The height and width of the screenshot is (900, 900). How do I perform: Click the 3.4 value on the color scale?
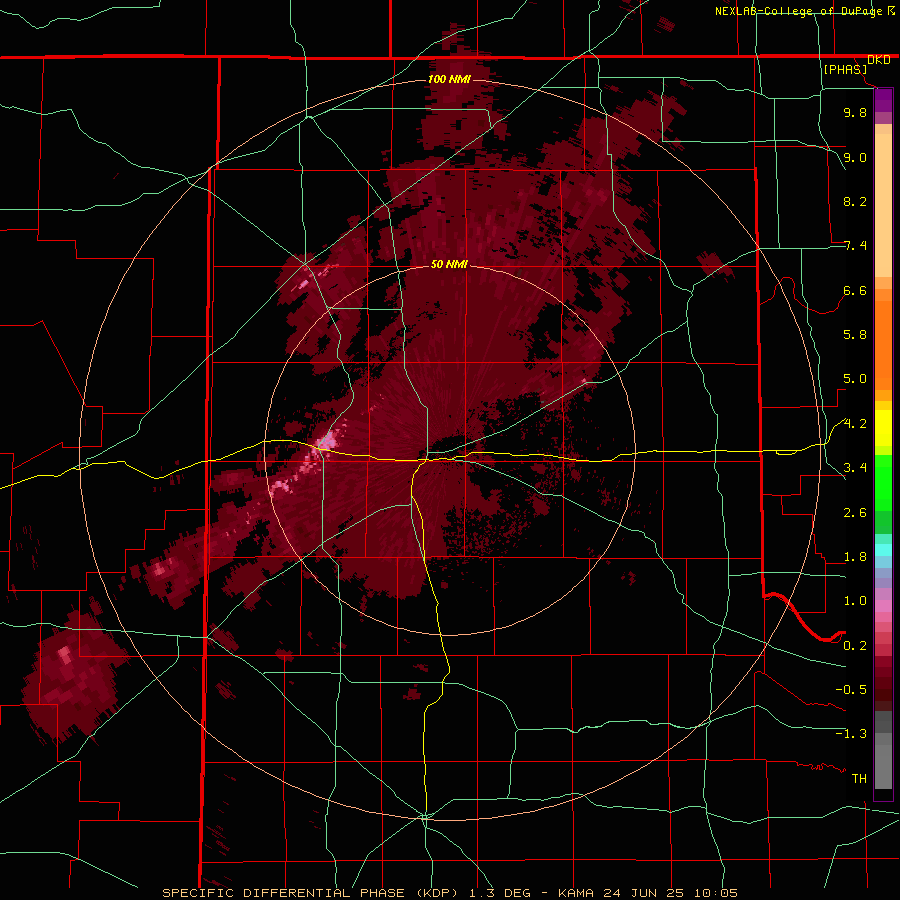pyautogui.click(x=855, y=468)
